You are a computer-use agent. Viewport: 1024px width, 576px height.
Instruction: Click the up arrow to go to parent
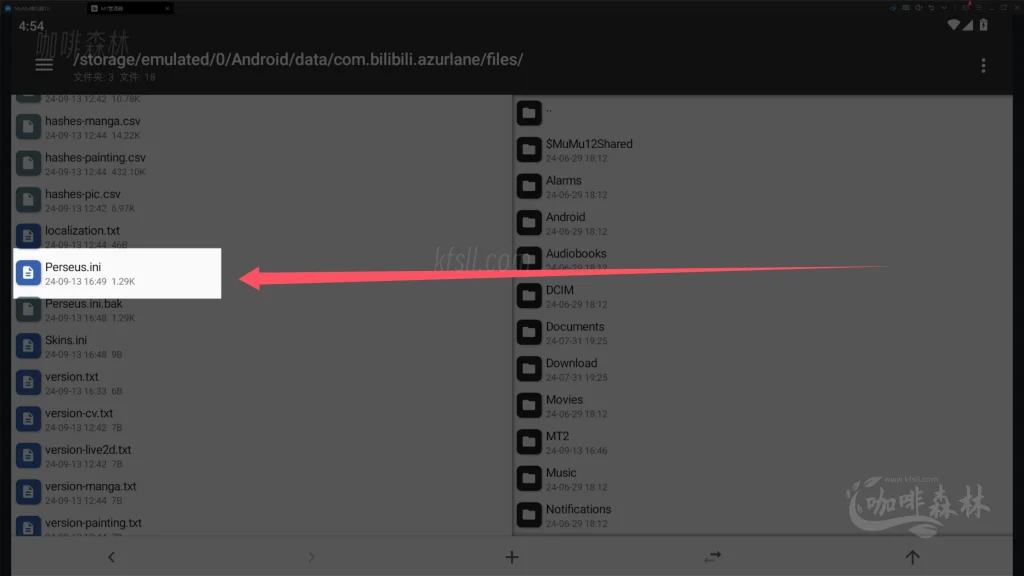click(x=912, y=557)
